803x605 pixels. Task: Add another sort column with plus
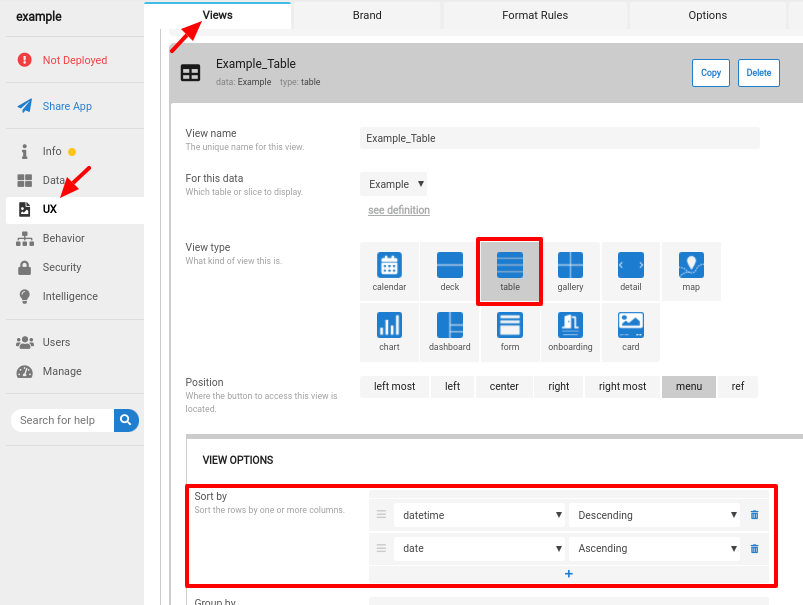[x=568, y=574]
